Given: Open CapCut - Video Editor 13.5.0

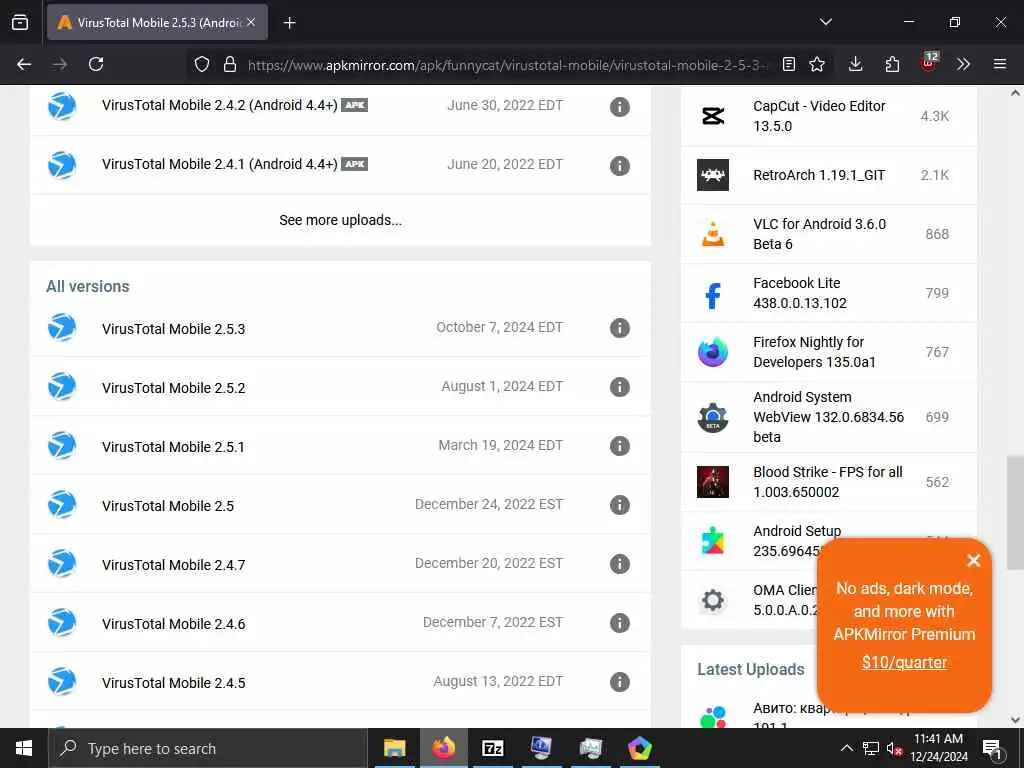Looking at the screenshot, I should 819,116.
